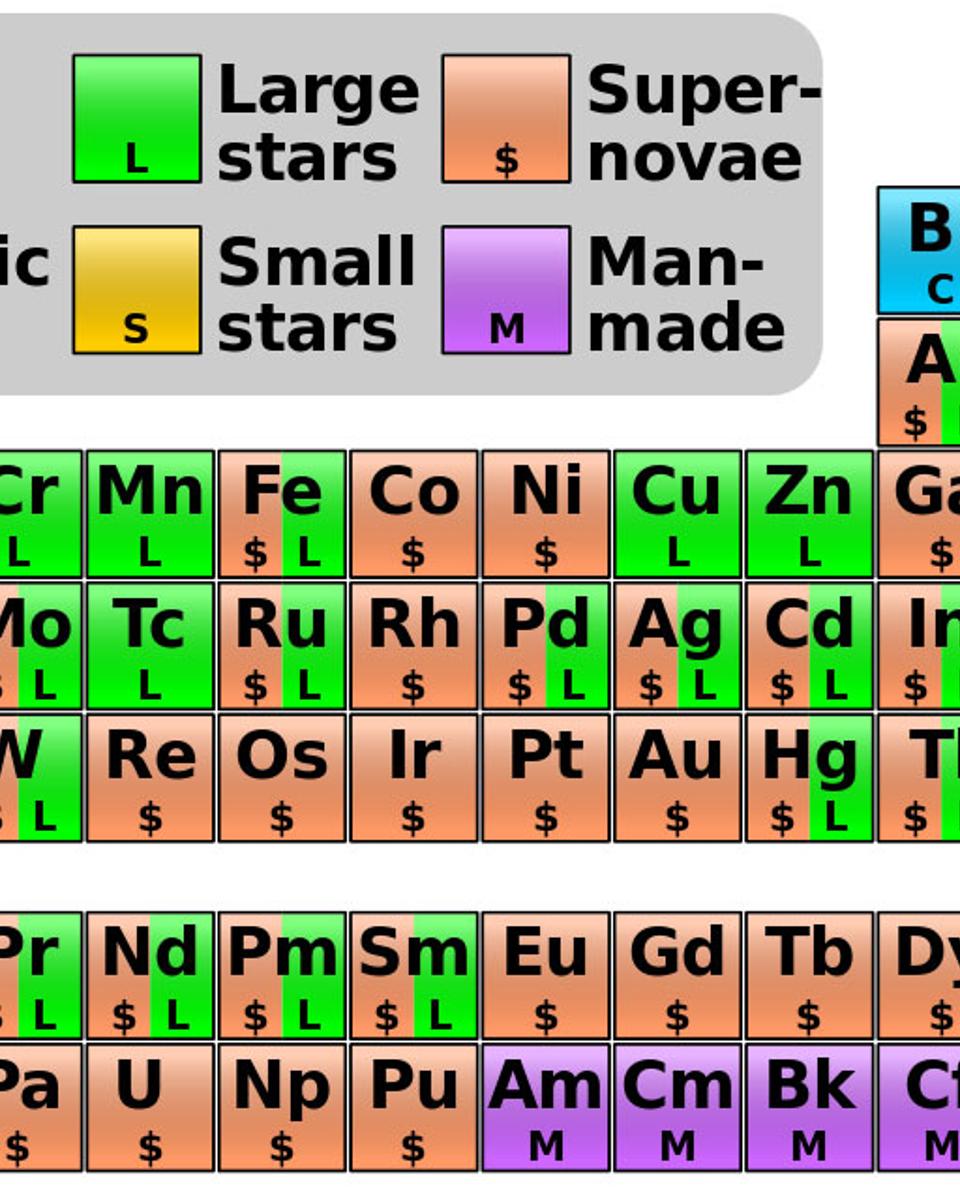Select the Dy element tile
This screenshot has height=1200, width=960.
[919, 976]
